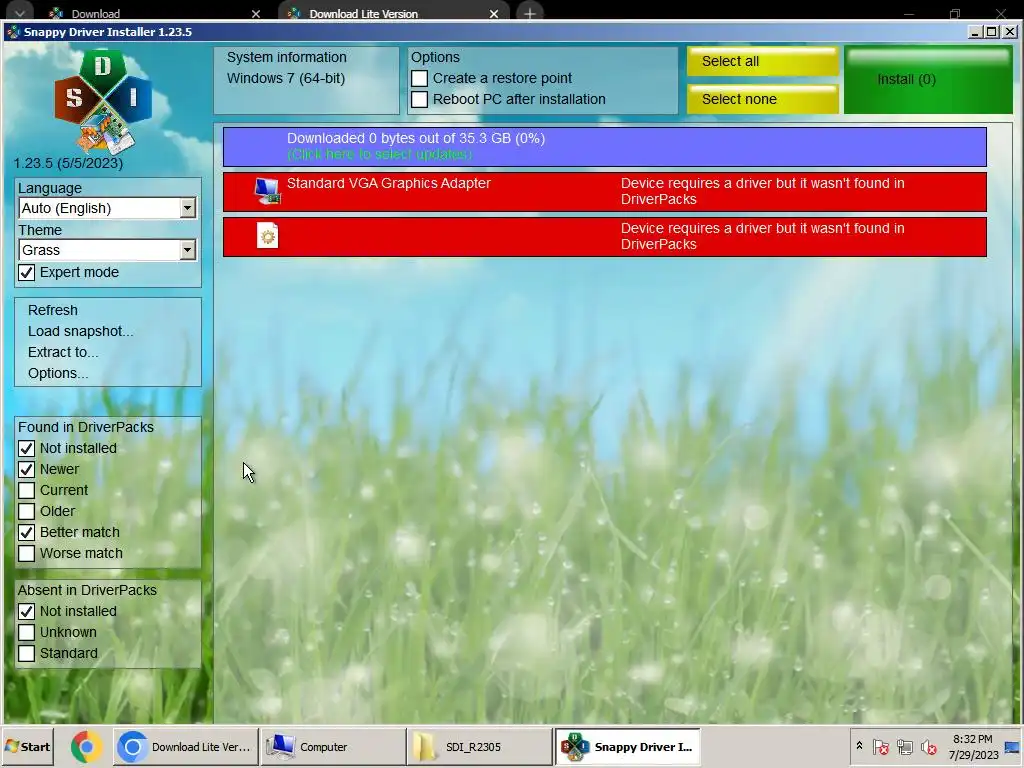Check the Current drivers filter
Image resolution: width=1024 pixels, height=768 pixels.
click(26, 490)
